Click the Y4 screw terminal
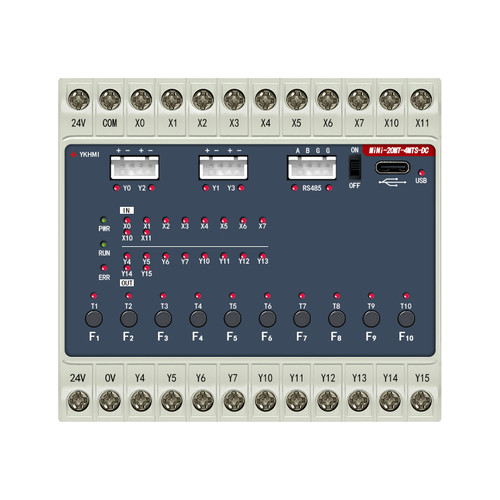The height and width of the screenshot is (500, 500). point(141,401)
